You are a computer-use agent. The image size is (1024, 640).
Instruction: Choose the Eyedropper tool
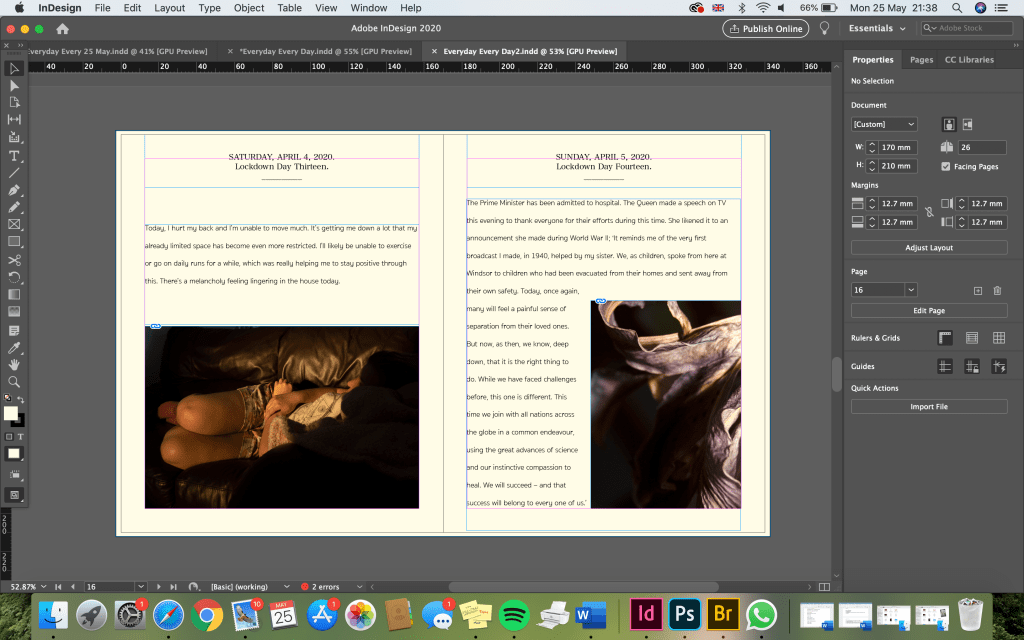[x=14, y=347]
